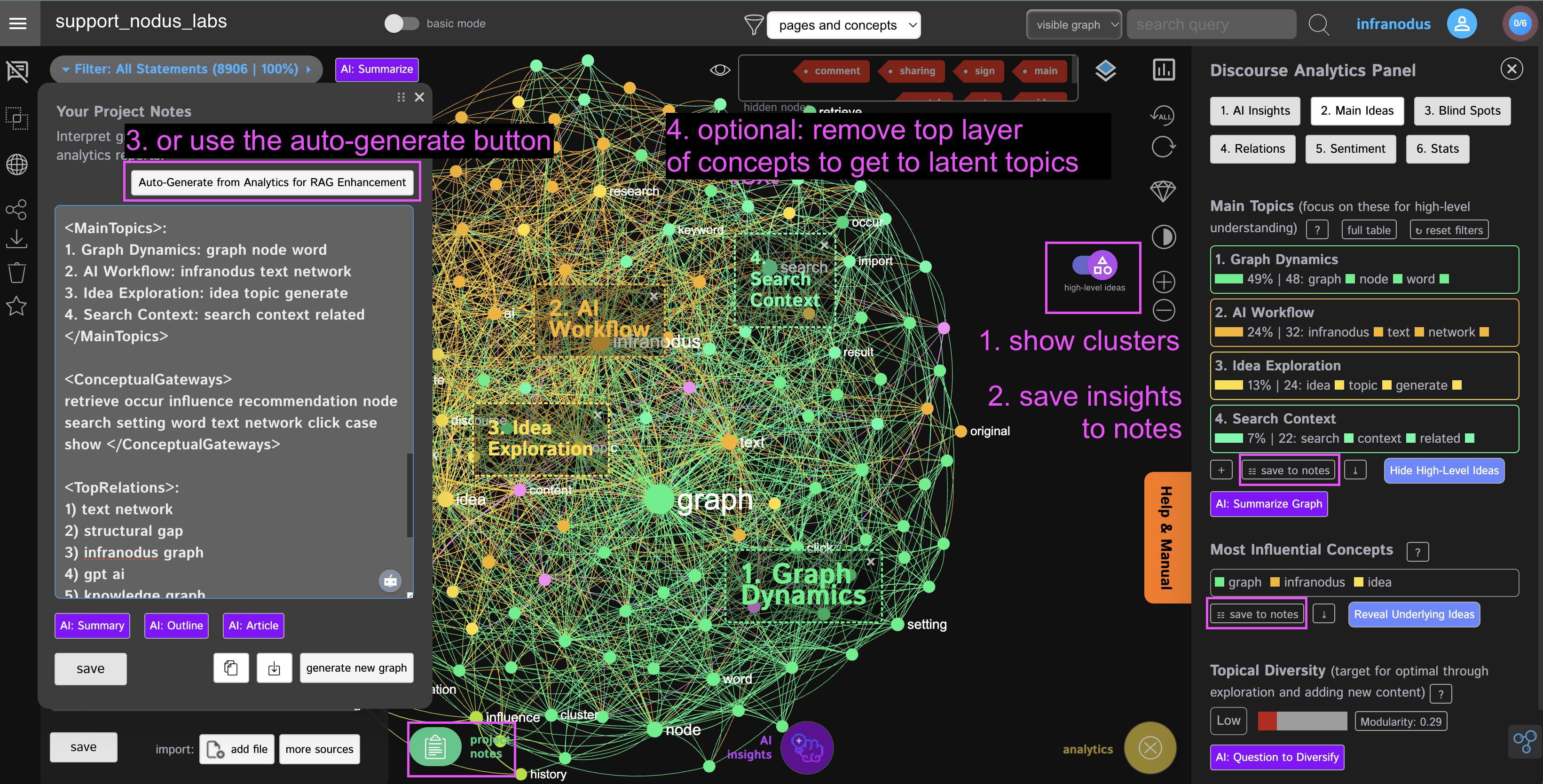Select the node selection tool icon
Image resolution: width=1543 pixels, height=784 pixels.
click(17, 118)
